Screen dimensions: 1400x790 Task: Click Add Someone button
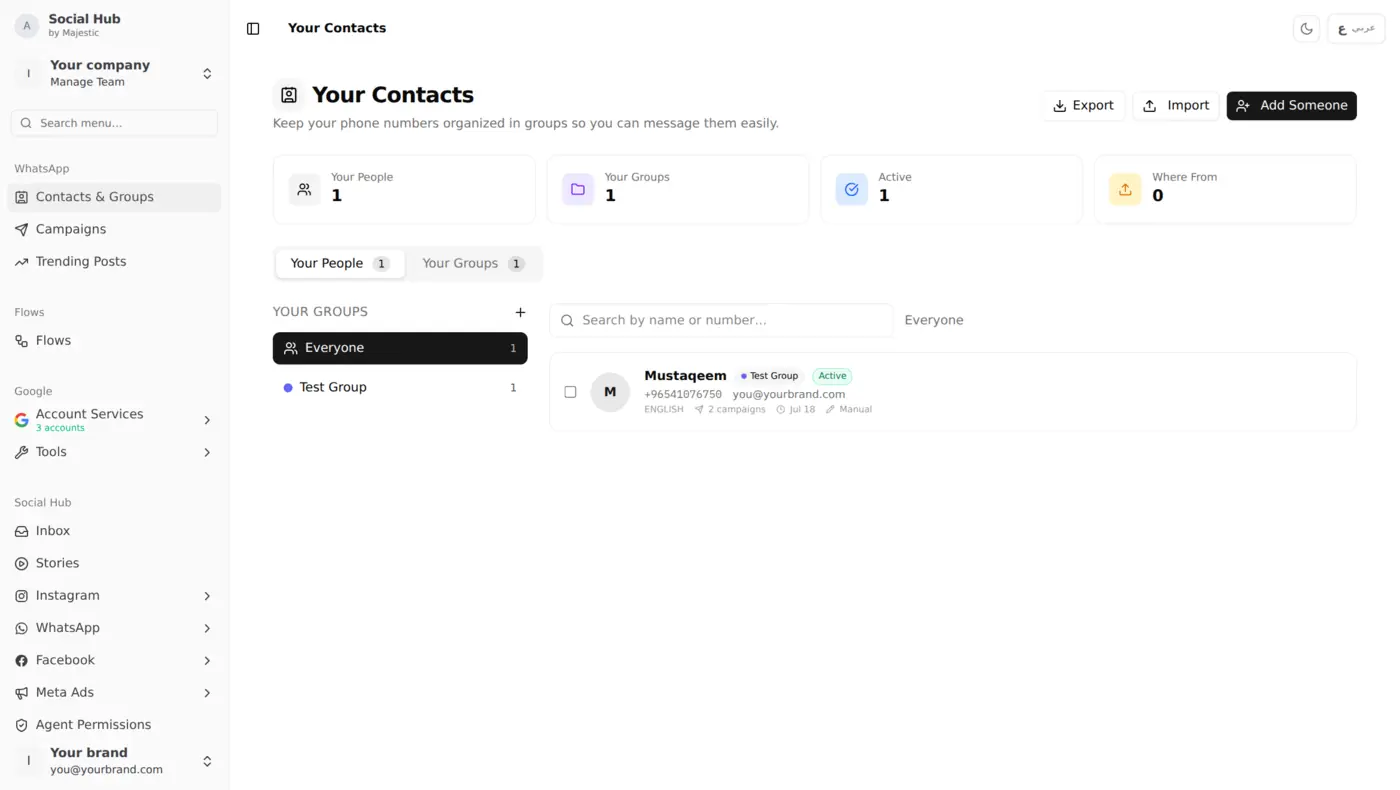[x=1291, y=106]
